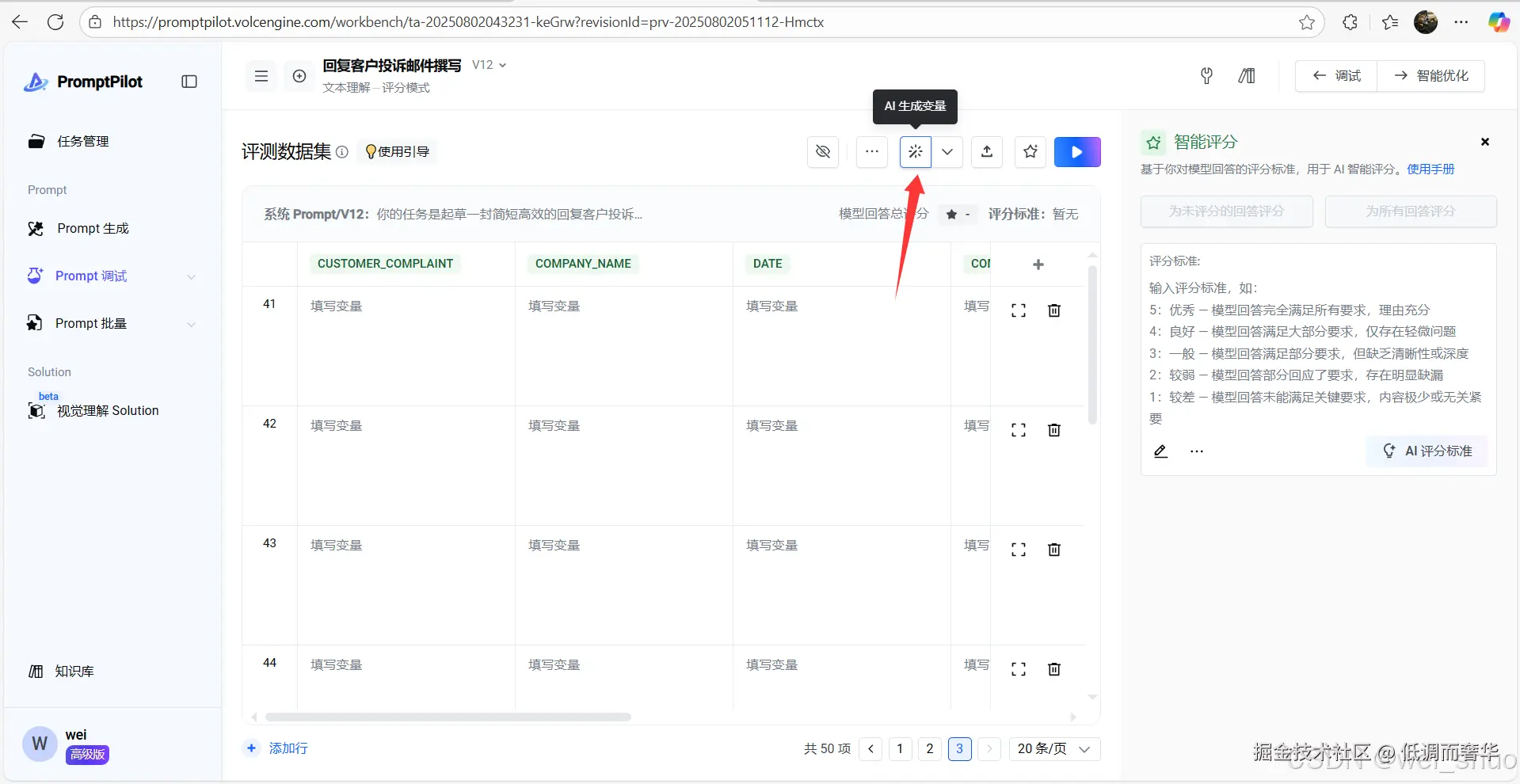Expand the Prompt 调试 submenu chevron

pos(191,276)
